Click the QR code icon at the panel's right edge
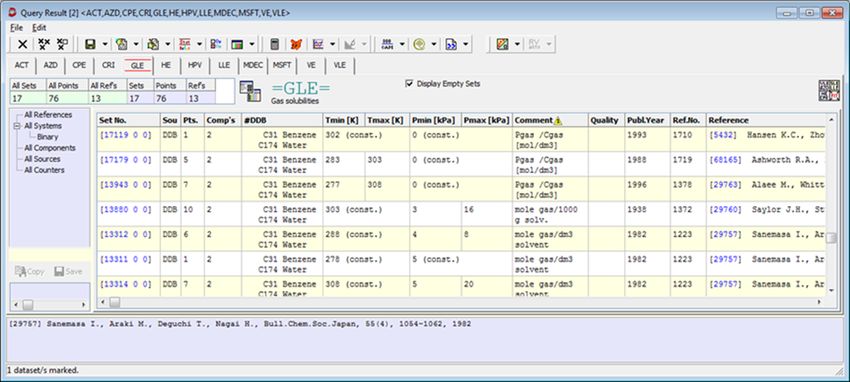Viewport: 850px width, 382px height. tap(829, 90)
